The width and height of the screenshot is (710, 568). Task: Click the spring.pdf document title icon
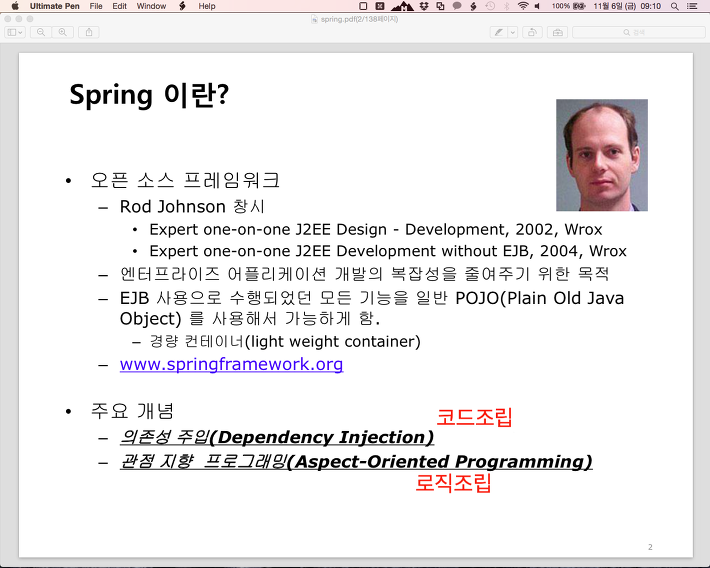tap(314, 19)
